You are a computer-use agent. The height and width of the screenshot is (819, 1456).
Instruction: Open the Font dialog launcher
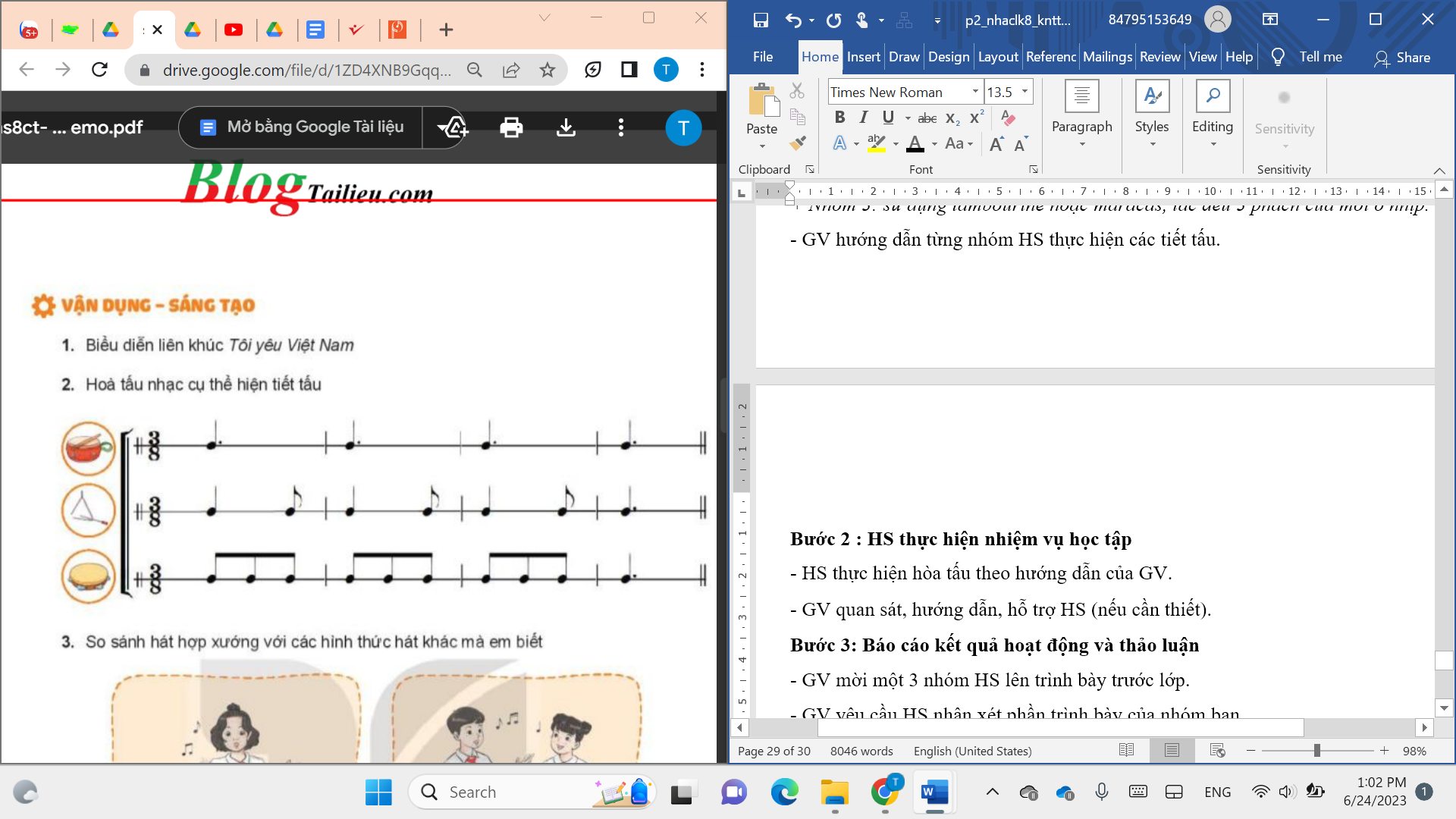click(x=1033, y=170)
